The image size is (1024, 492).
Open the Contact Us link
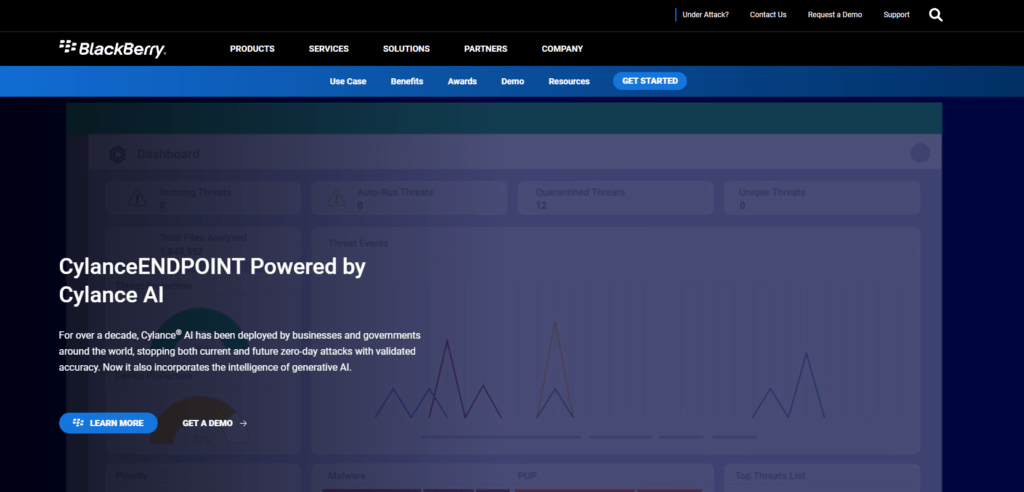pyautogui.click(x=768, y=15)
